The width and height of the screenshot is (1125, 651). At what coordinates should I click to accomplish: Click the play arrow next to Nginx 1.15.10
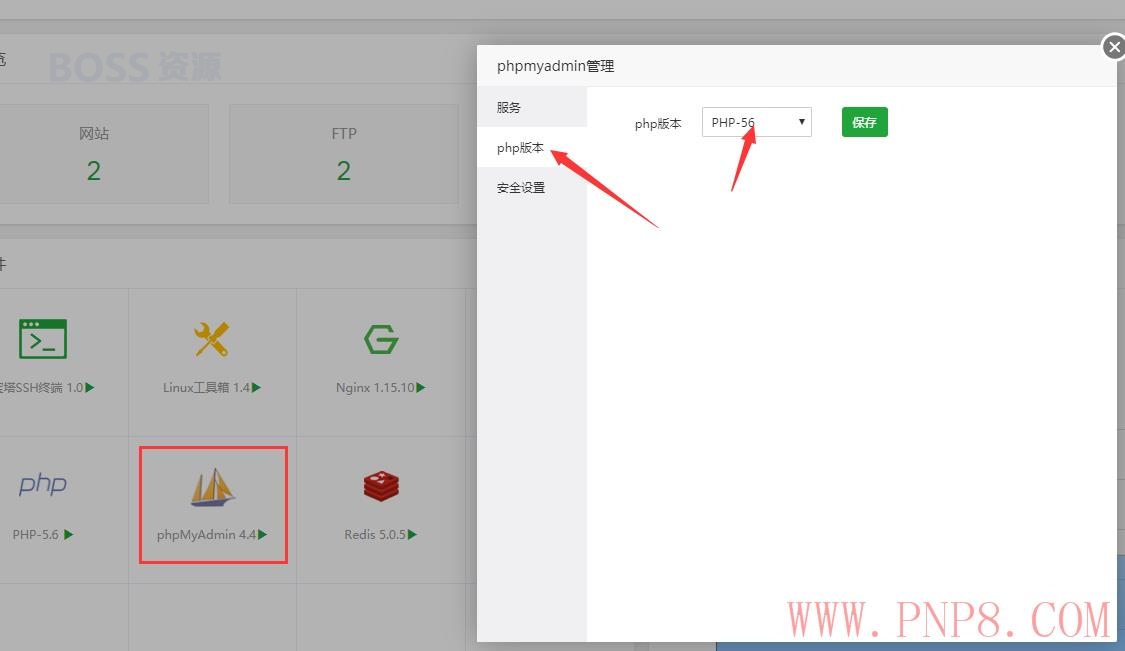tap(421, 388)
